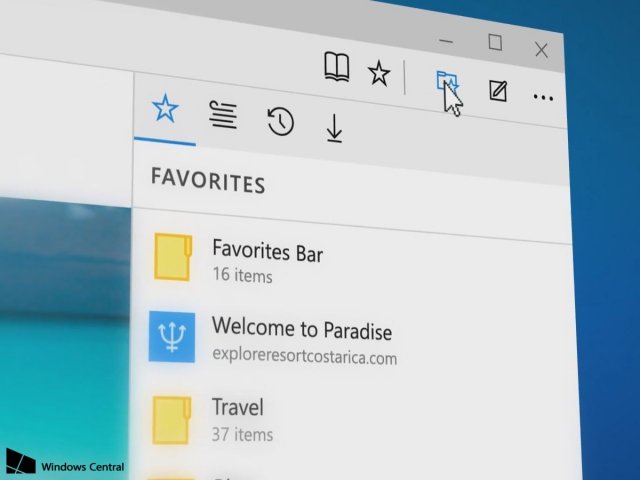Switch to the Reading list tab

[223, 115]
